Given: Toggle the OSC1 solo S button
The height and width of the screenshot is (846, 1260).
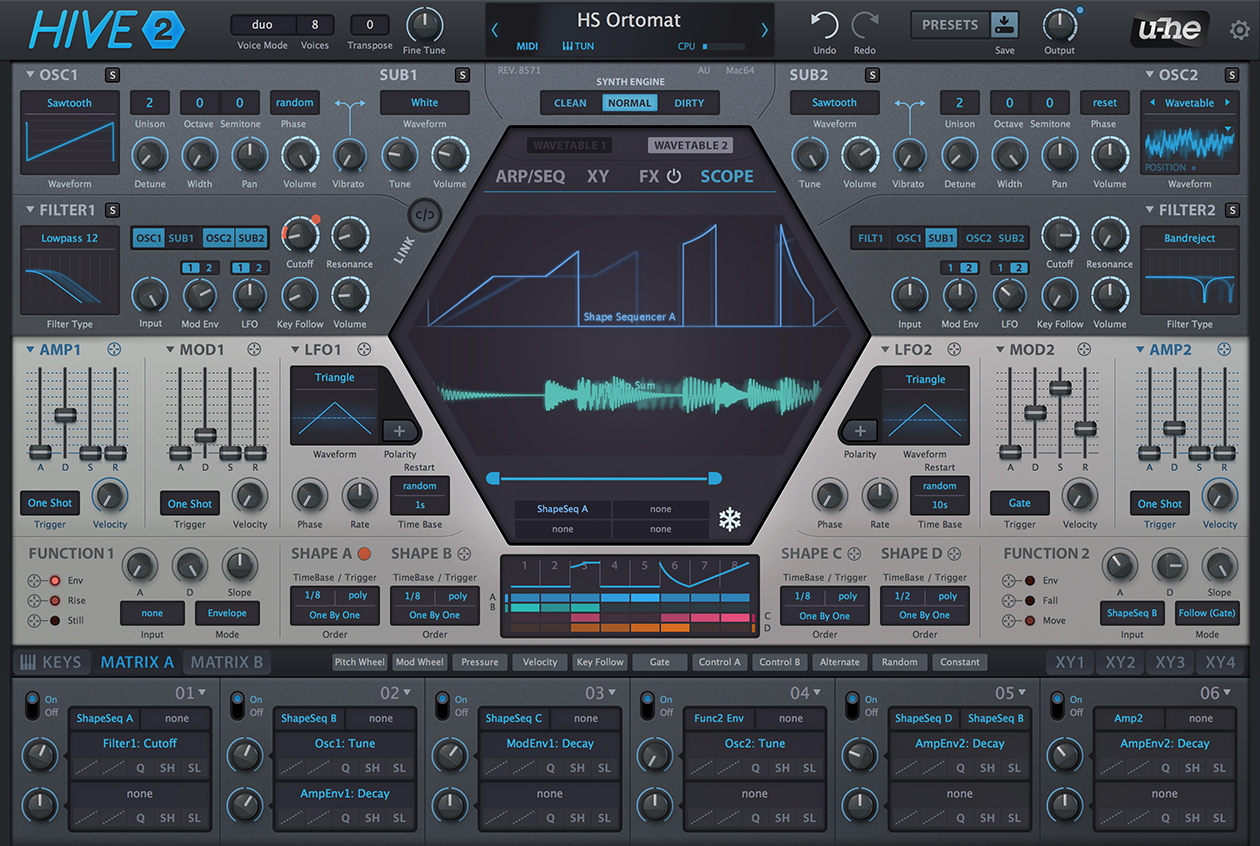Looking at the screenshot, I should (112, 75).
